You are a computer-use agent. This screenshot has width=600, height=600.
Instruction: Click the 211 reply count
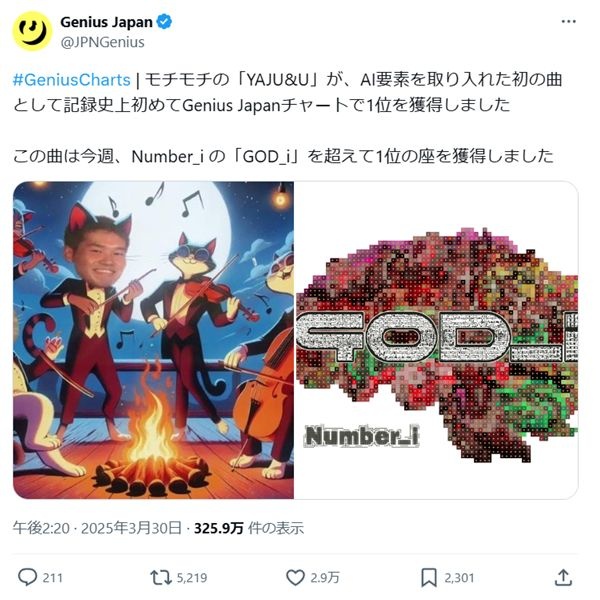[x=52, y=578]
